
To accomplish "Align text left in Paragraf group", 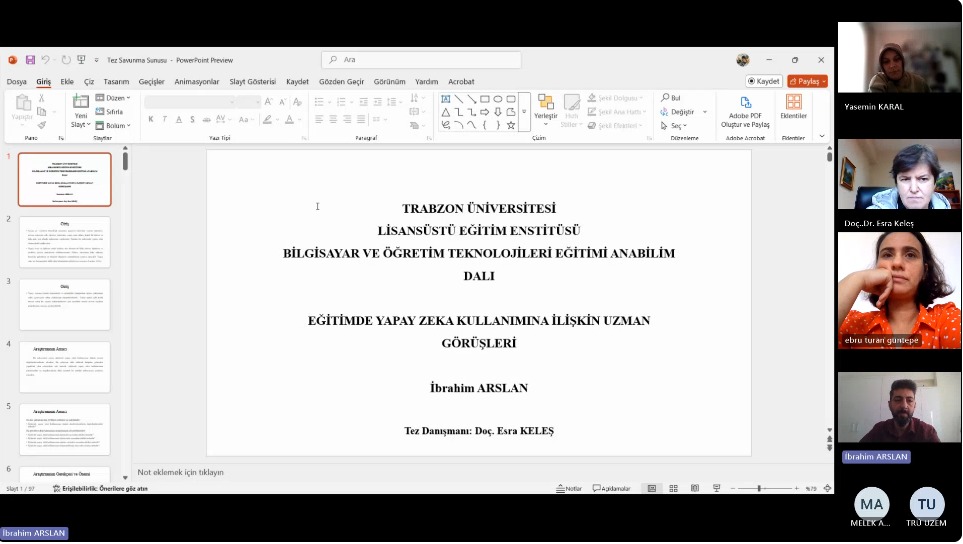I will [x=319, y=120].
